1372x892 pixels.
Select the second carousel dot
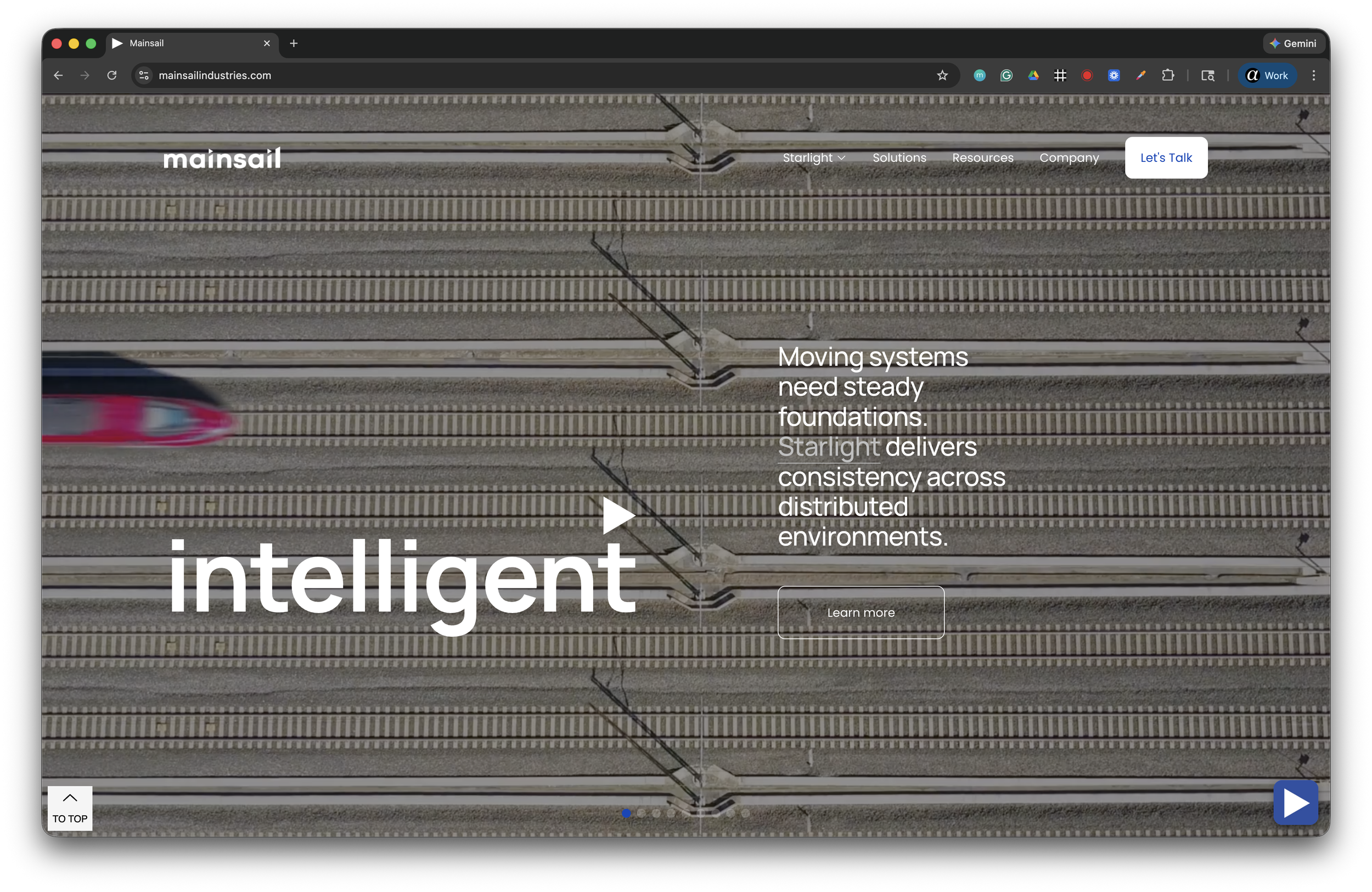(641, 813)
